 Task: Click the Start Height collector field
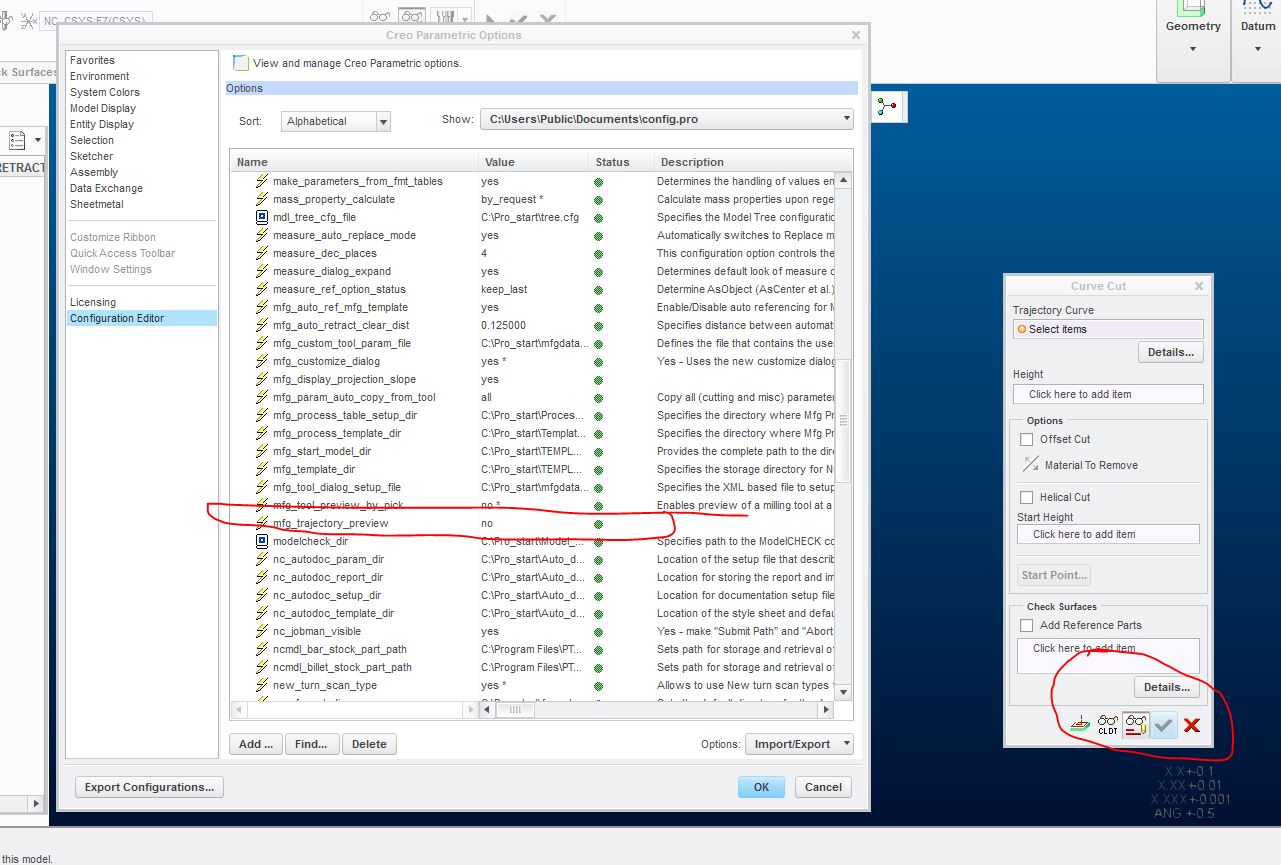(1108, 534)
